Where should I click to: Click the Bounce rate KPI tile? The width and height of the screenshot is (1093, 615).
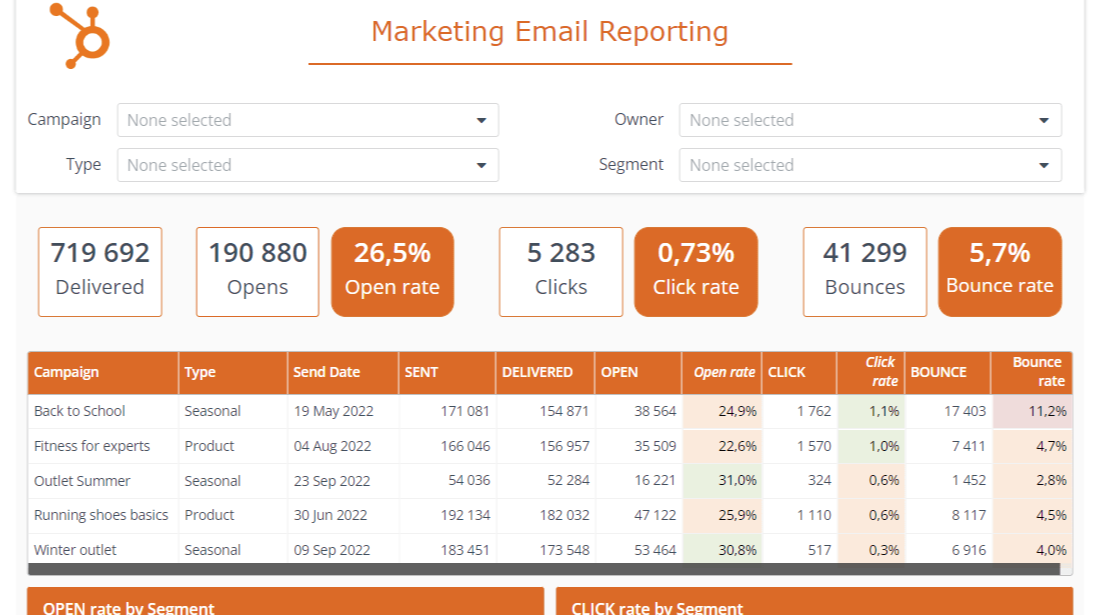999,271
